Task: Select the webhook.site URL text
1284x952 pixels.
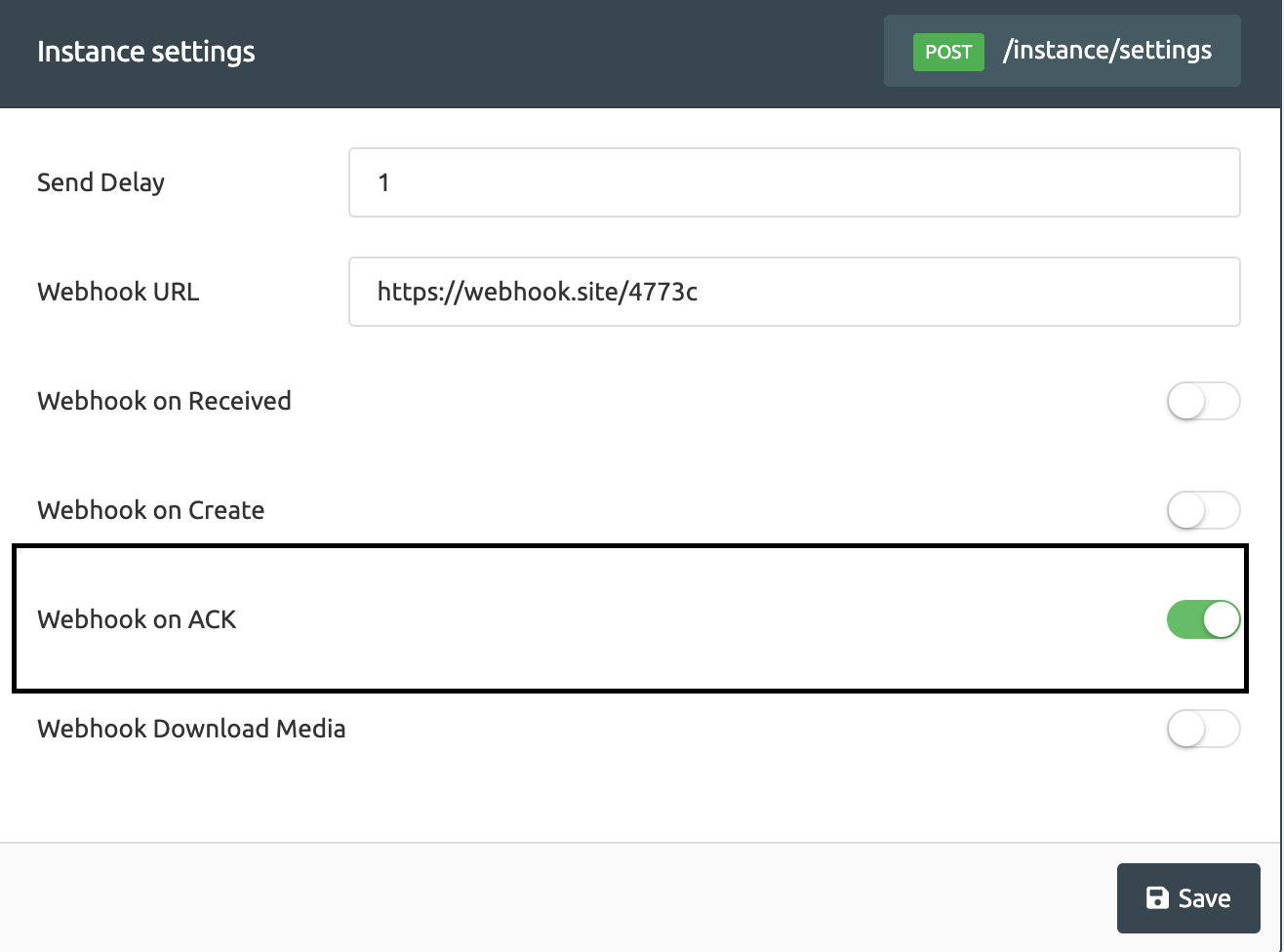Action: [539, 292]
